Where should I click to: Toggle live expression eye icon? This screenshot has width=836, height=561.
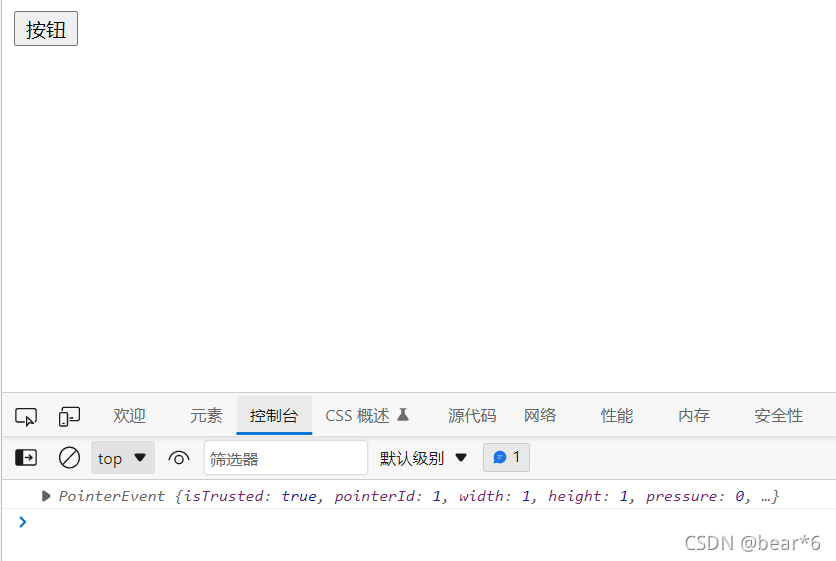(x=179, y=458)
